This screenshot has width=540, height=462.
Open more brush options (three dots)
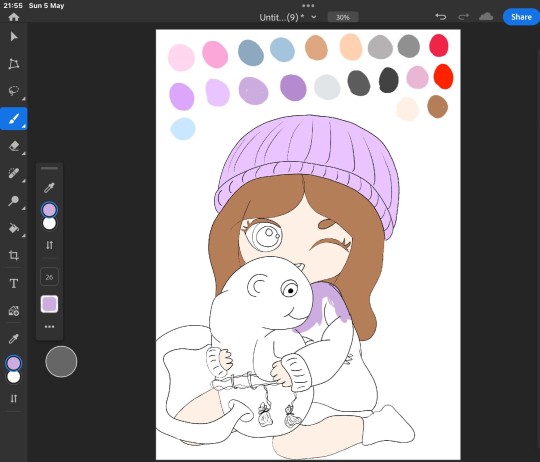(x=49, y=327)
